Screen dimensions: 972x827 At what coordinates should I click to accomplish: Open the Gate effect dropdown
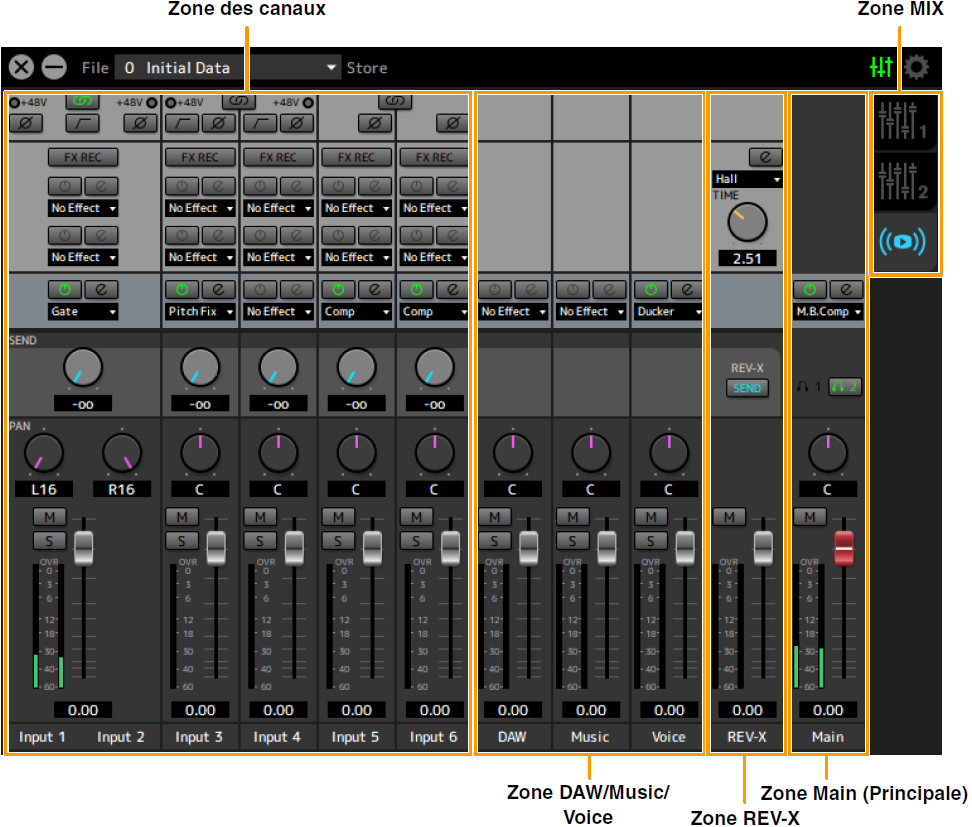[x=83, y=311]
